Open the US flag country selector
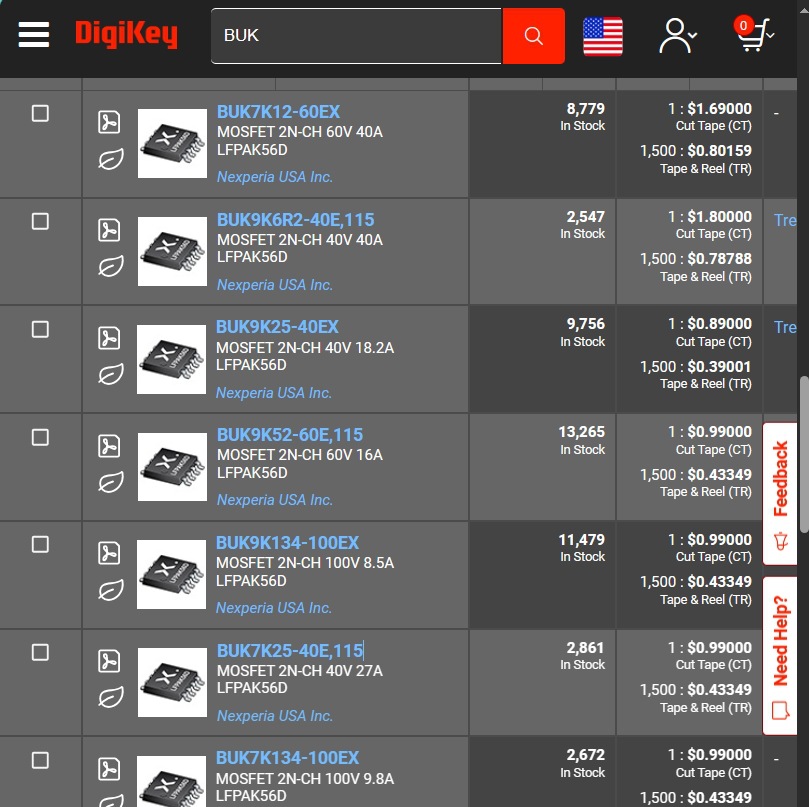Image resolution: width=809 pixels, height=807 pixels. pos(603,37)
